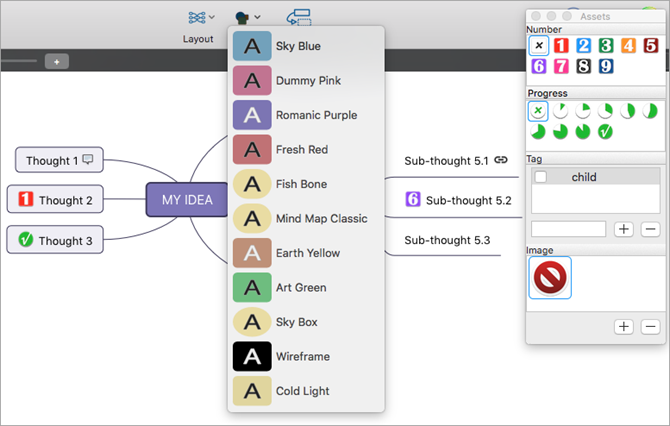Screen dimensions: 670x426
Task: Select number 4 icon in Assets
Action: 628,45
